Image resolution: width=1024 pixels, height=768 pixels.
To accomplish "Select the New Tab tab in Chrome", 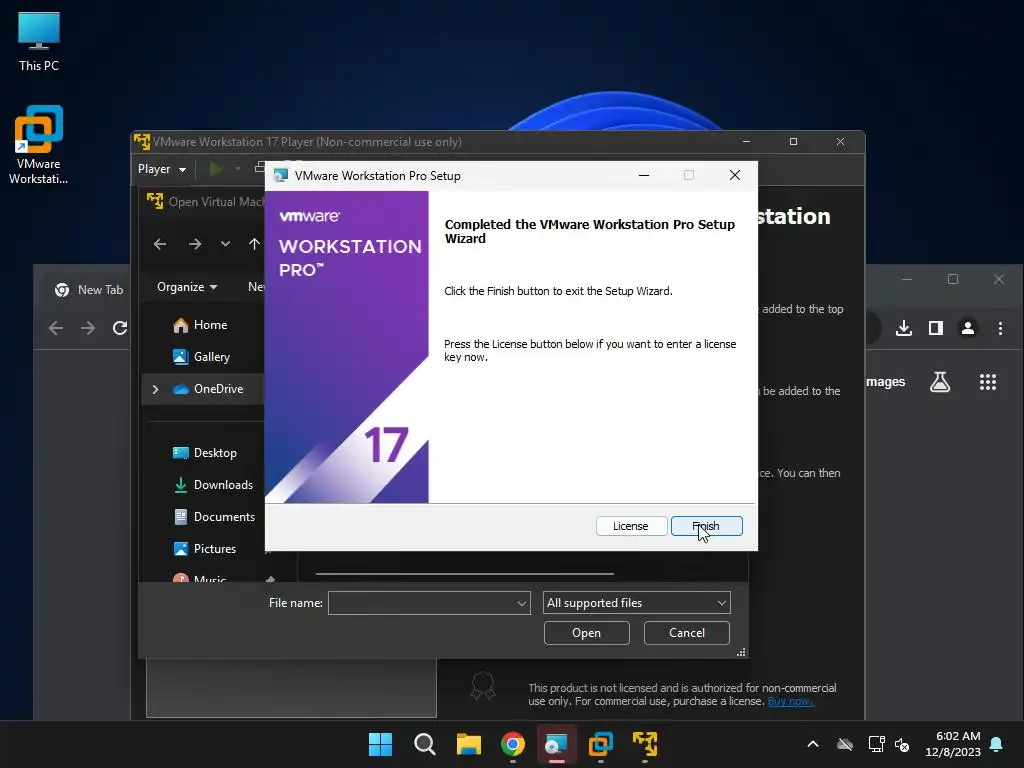I will tap(90, 290).
